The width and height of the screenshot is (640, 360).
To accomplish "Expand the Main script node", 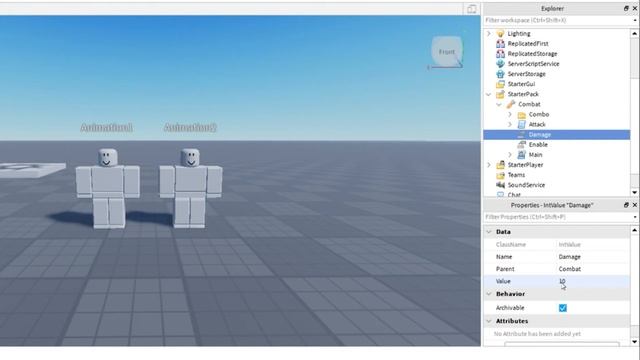I will (x=510, y=155).
